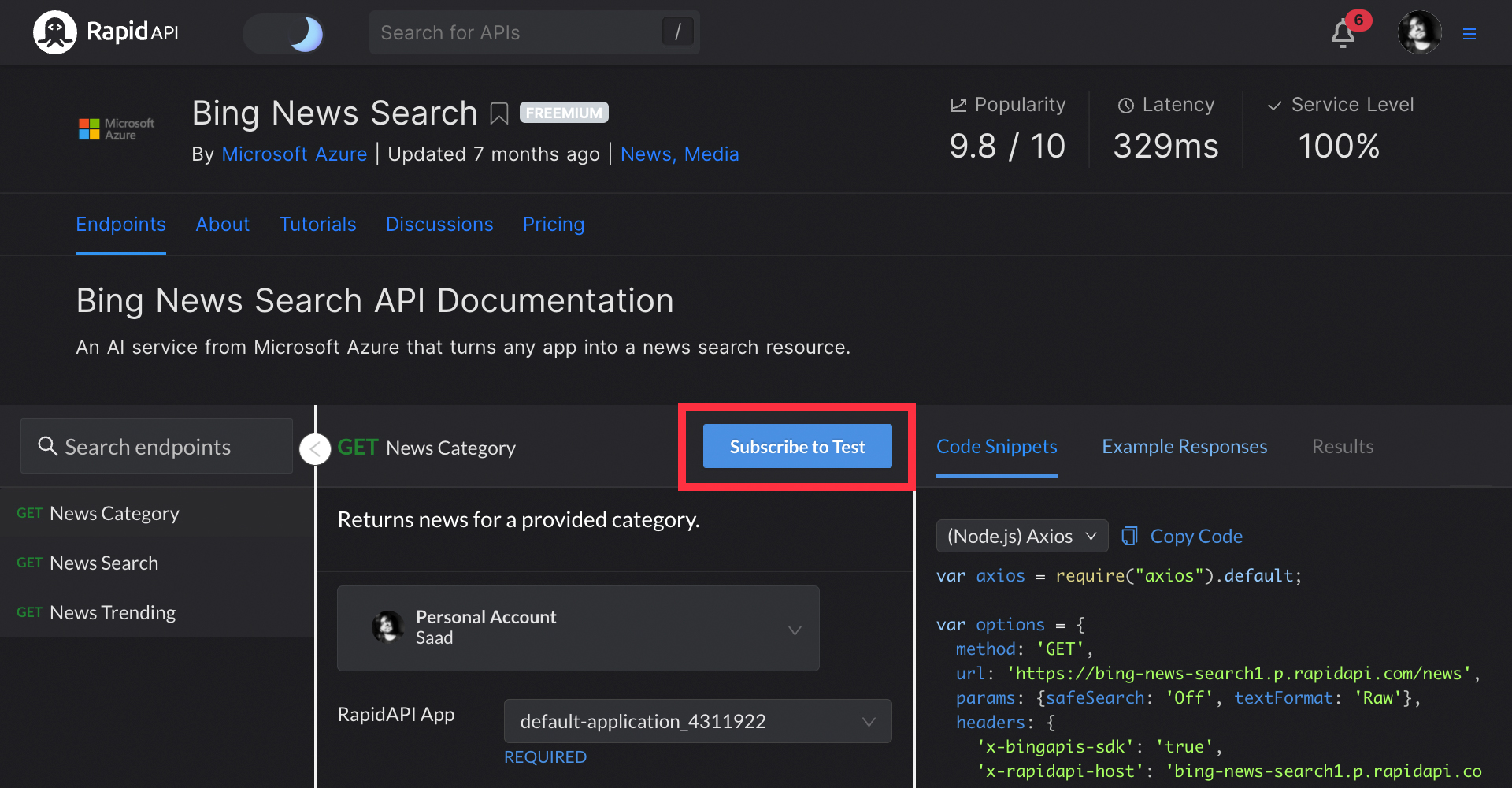Select GET News Trending endpoint
Viewport: 1512px width, 788px height.
click(157, 612)
